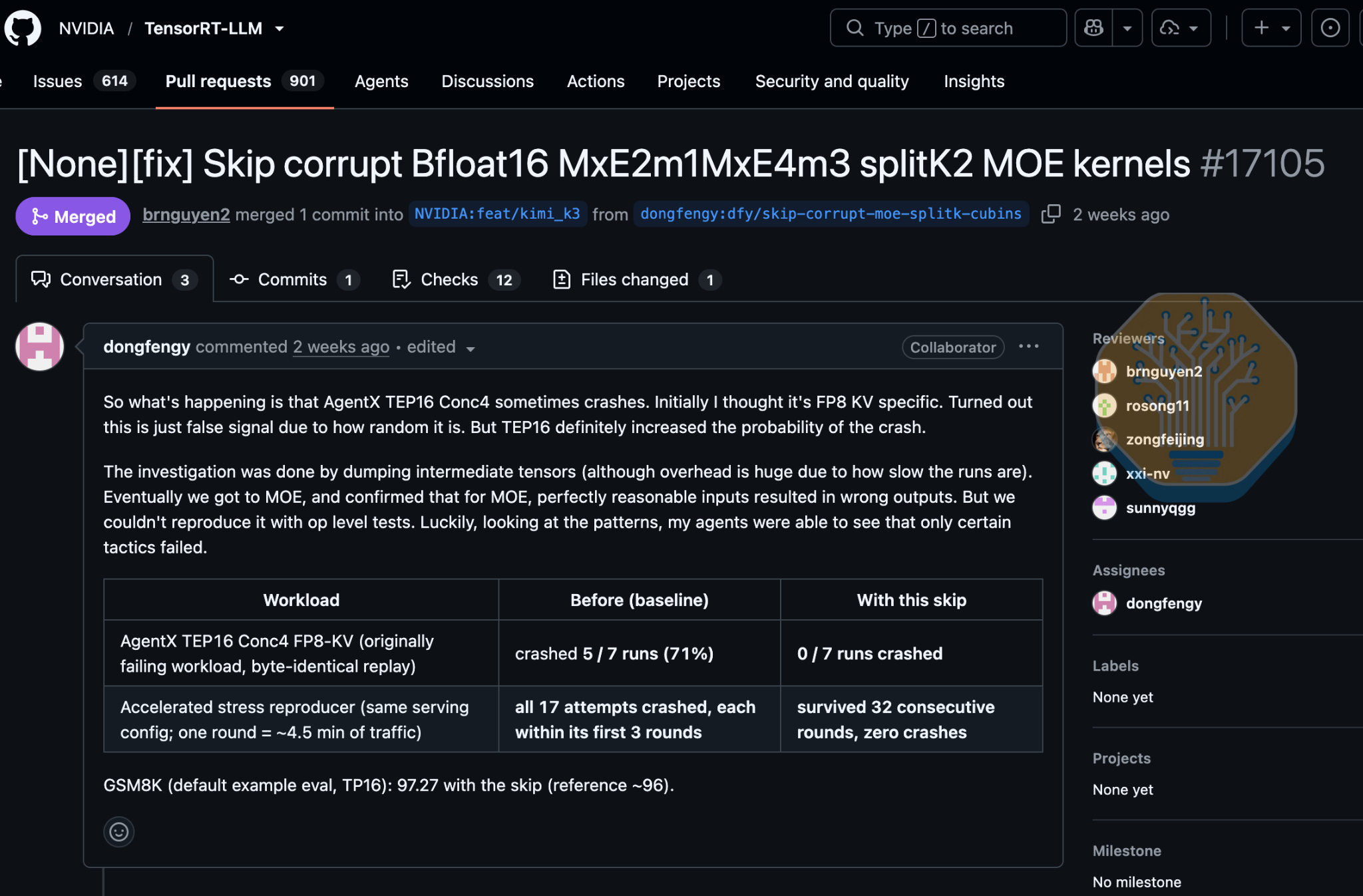Screen dimensions: 1363x896
Task: Open reviewer zongfeijing's profile
Action: [x=1165, y=439]
